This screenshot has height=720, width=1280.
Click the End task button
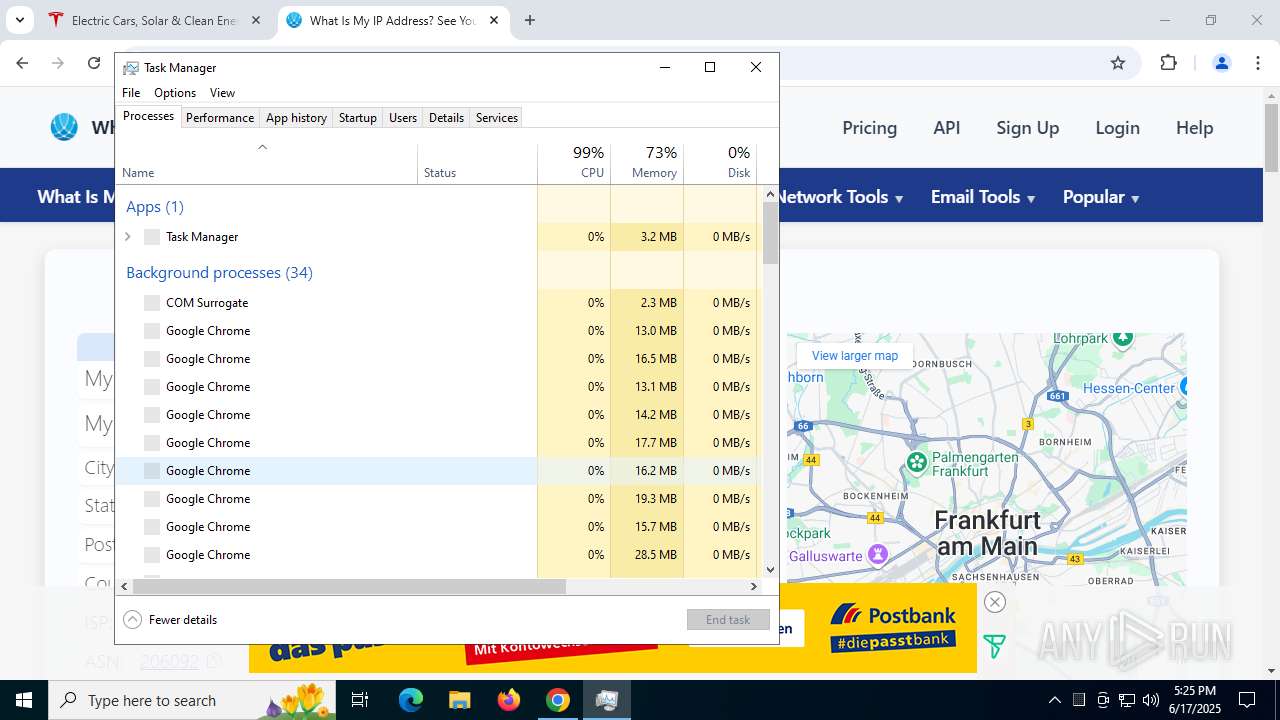(x=728, y=620)
